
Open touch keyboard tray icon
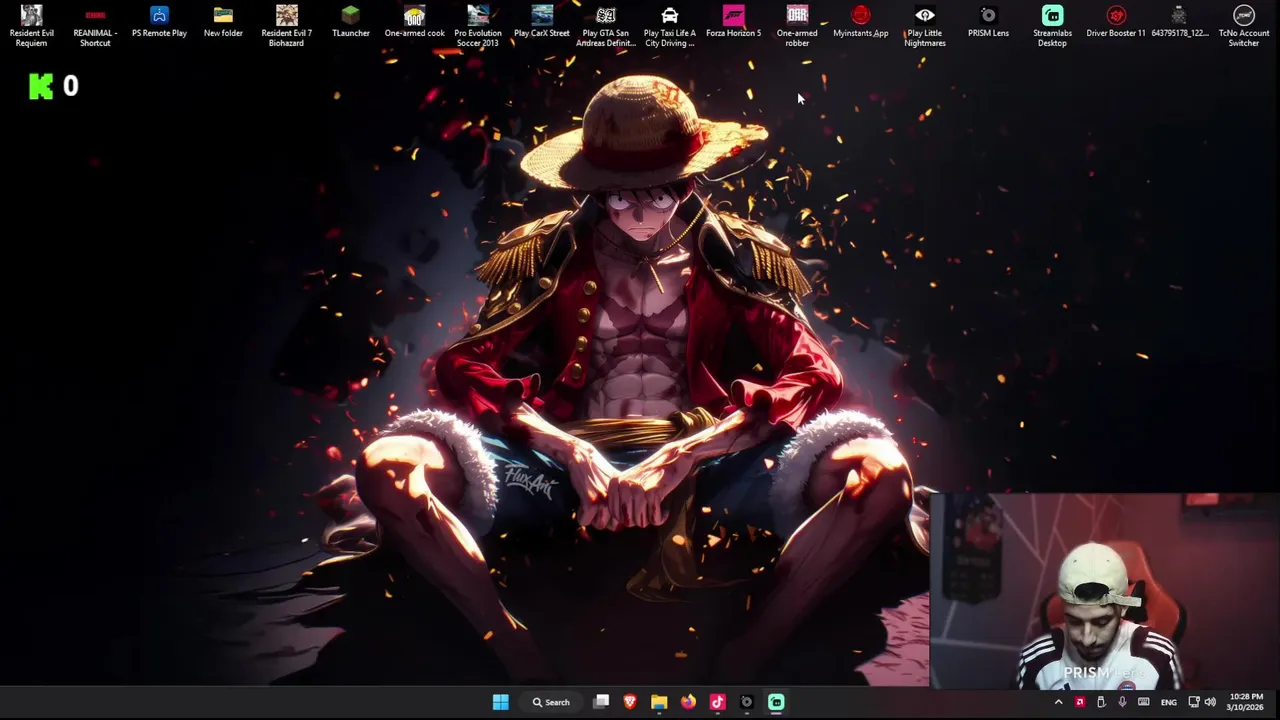coord(1144,702)
